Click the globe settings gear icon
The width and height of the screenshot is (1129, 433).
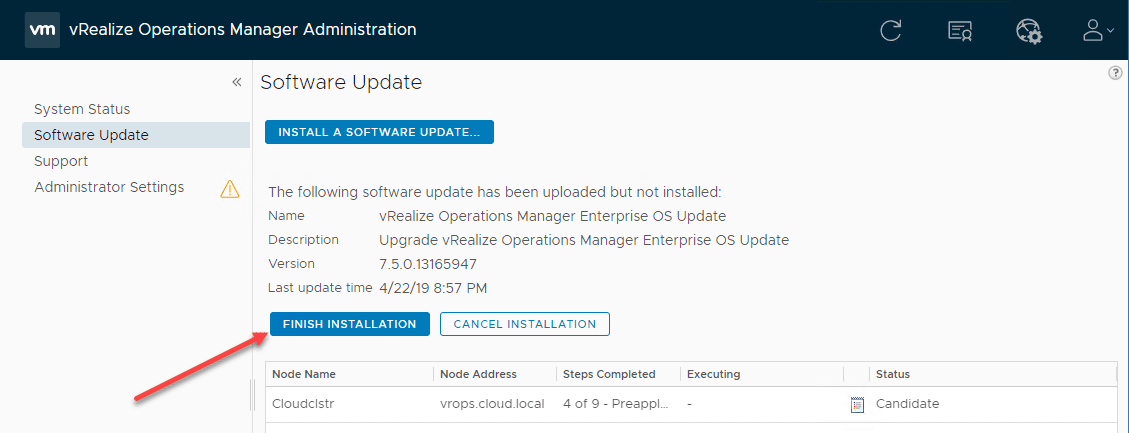click(1029, 31)
